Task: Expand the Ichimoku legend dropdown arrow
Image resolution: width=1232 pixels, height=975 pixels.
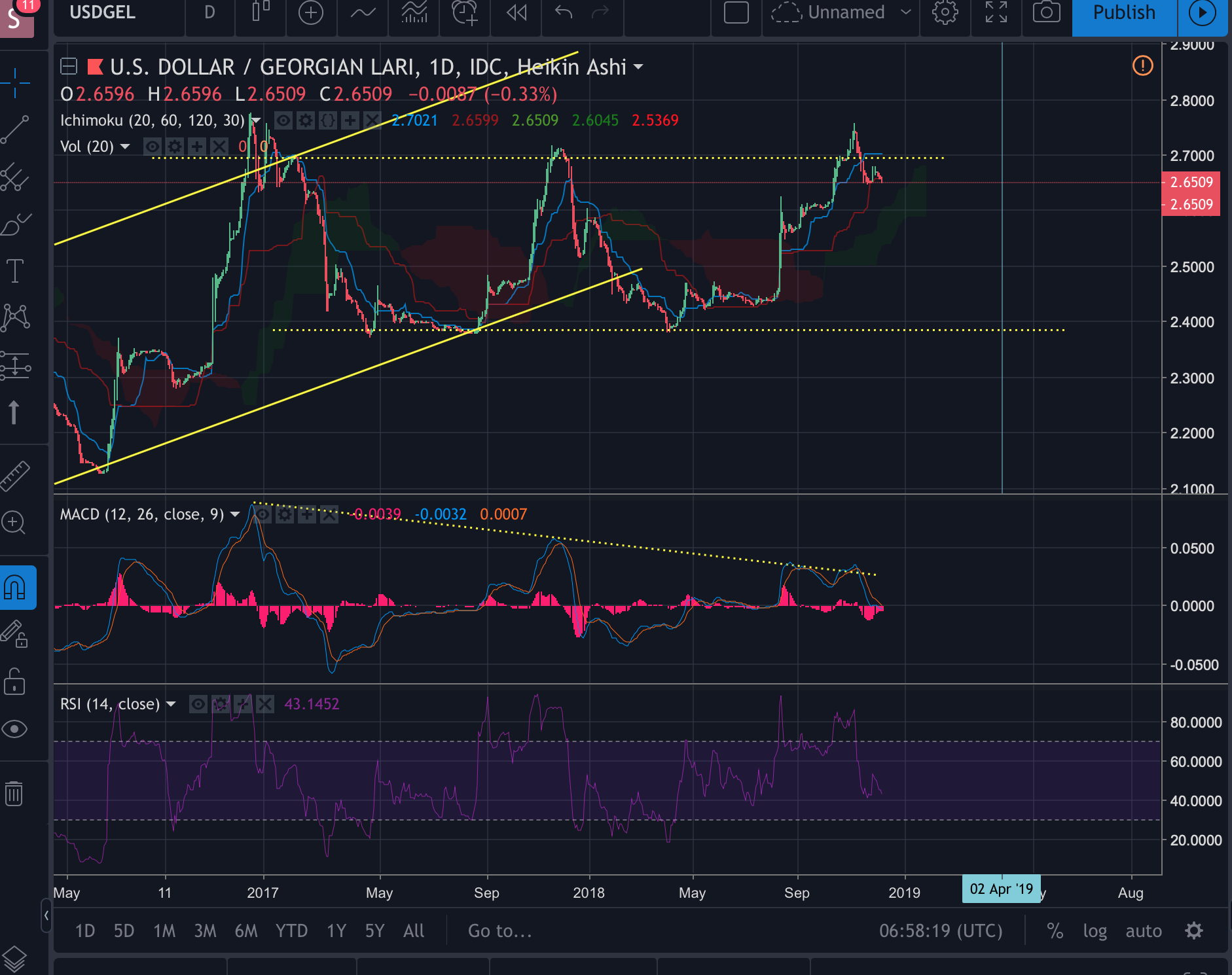Action: (x=256, y=120)
